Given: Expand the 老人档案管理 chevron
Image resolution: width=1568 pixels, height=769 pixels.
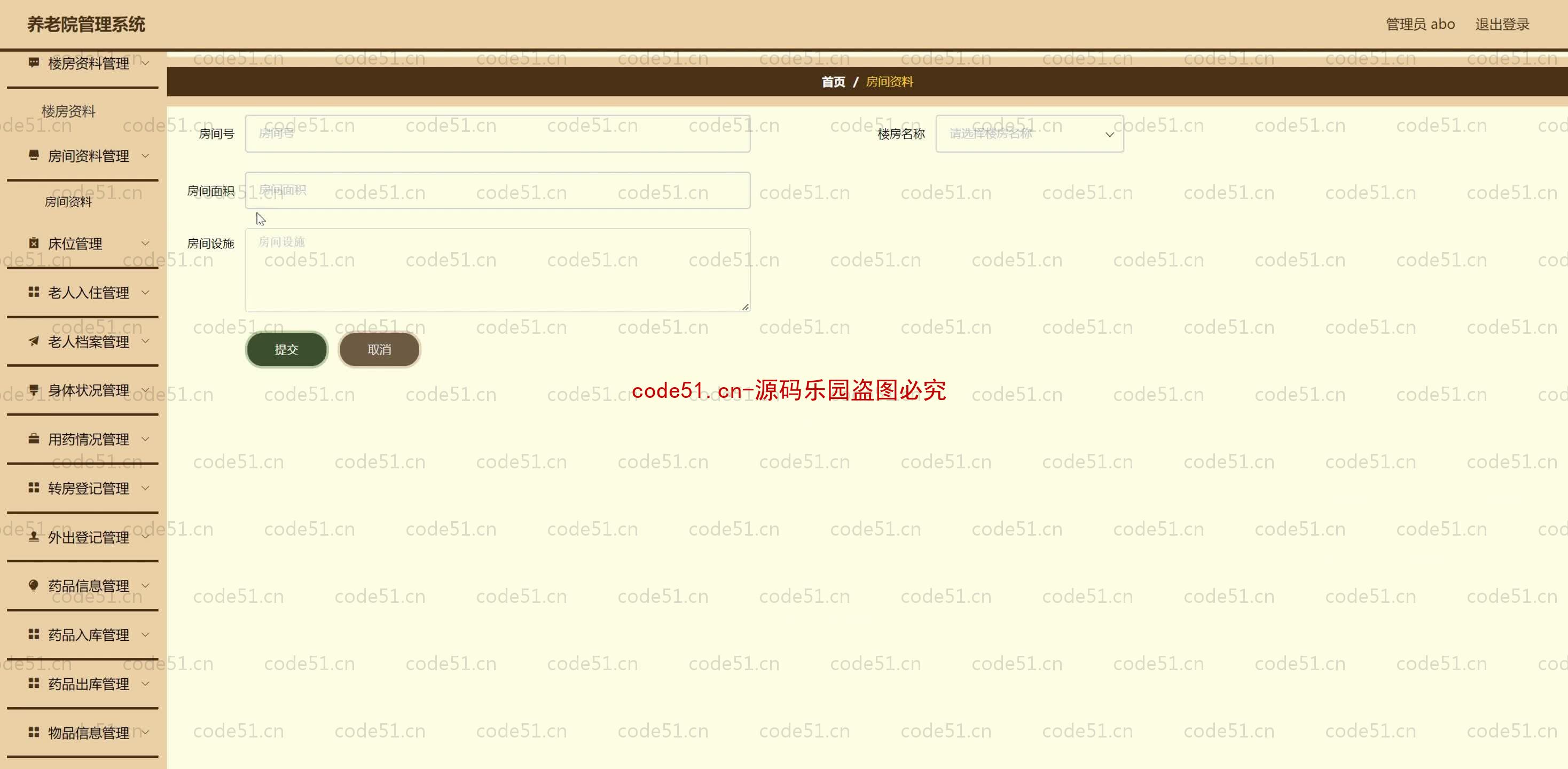Looking at the screenshot, I should (x=145, y=341).
